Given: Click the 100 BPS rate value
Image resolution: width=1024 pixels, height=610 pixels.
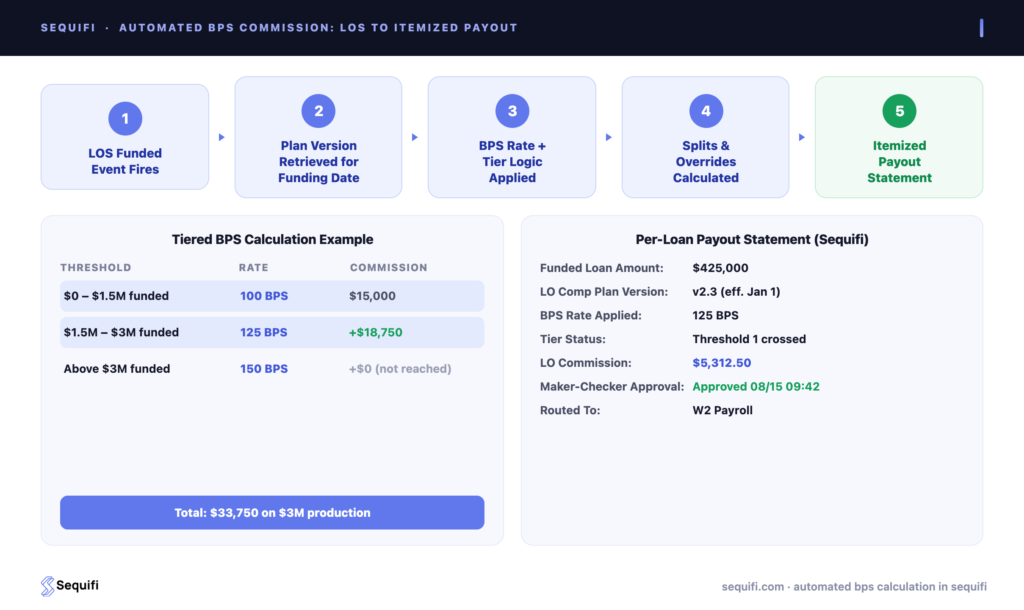Looking at the screenshot, I should tap(264, 296).
